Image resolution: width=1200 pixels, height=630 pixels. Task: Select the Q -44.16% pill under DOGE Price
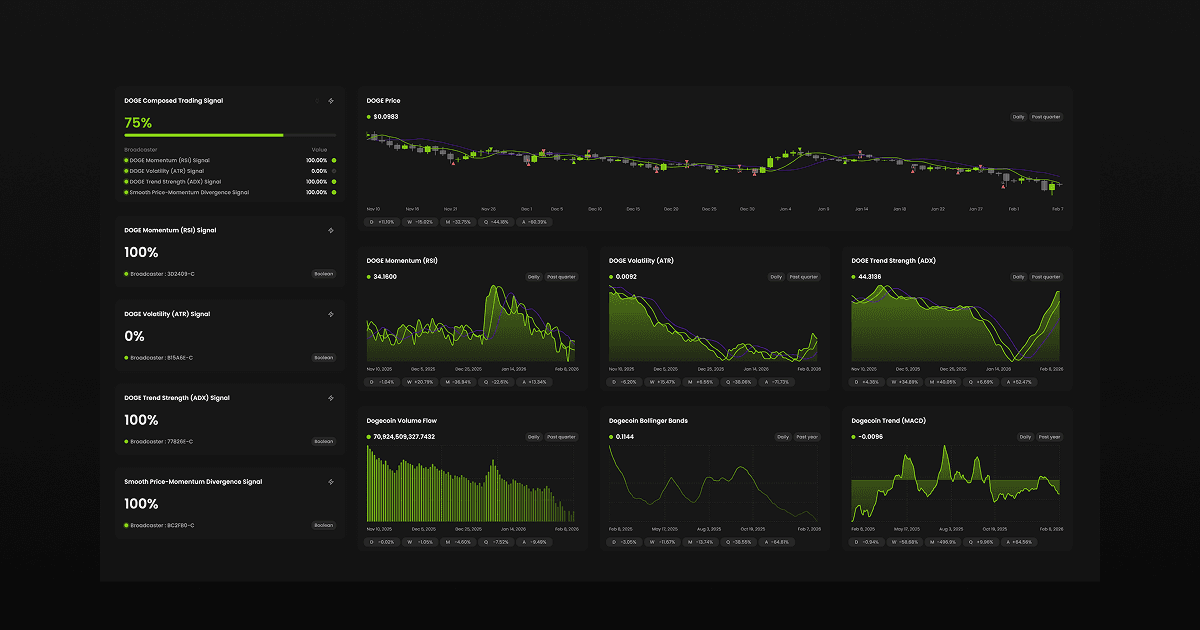(x=497, y=222)
